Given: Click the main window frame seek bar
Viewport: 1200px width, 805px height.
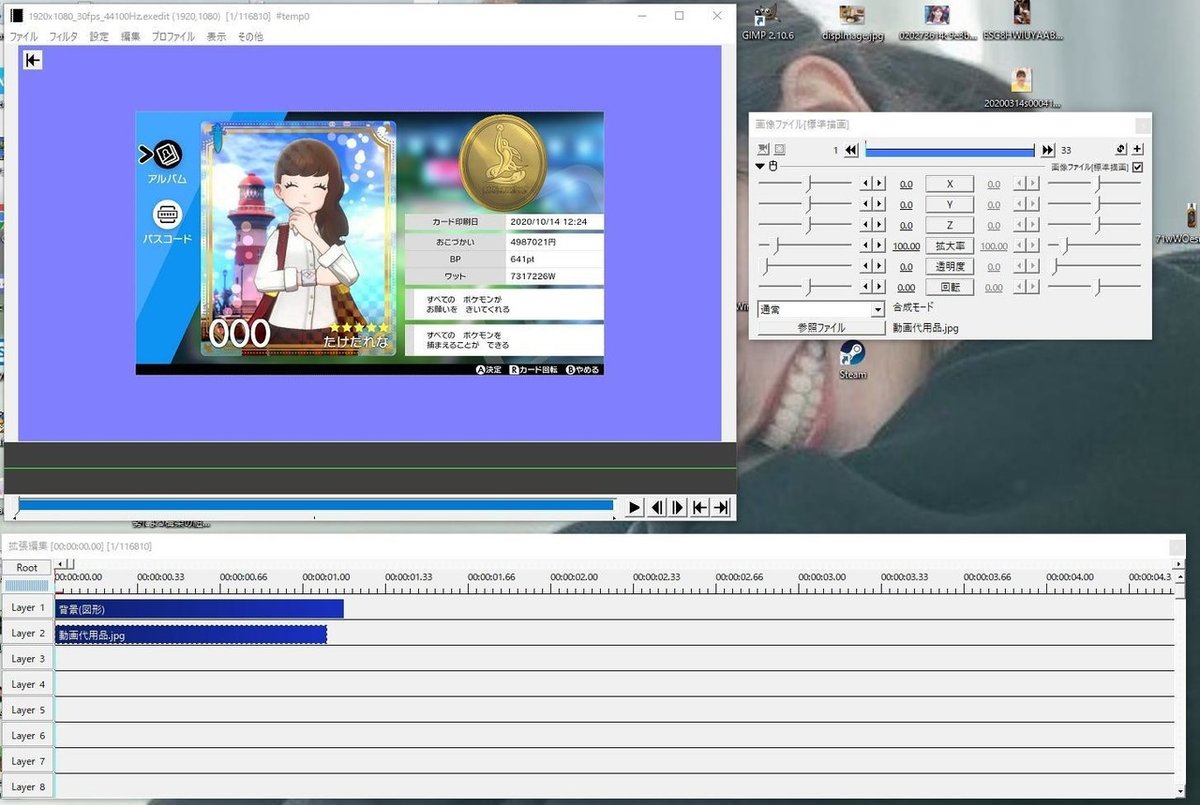Looking at the screenshot, I should click(x=316, y=506).
